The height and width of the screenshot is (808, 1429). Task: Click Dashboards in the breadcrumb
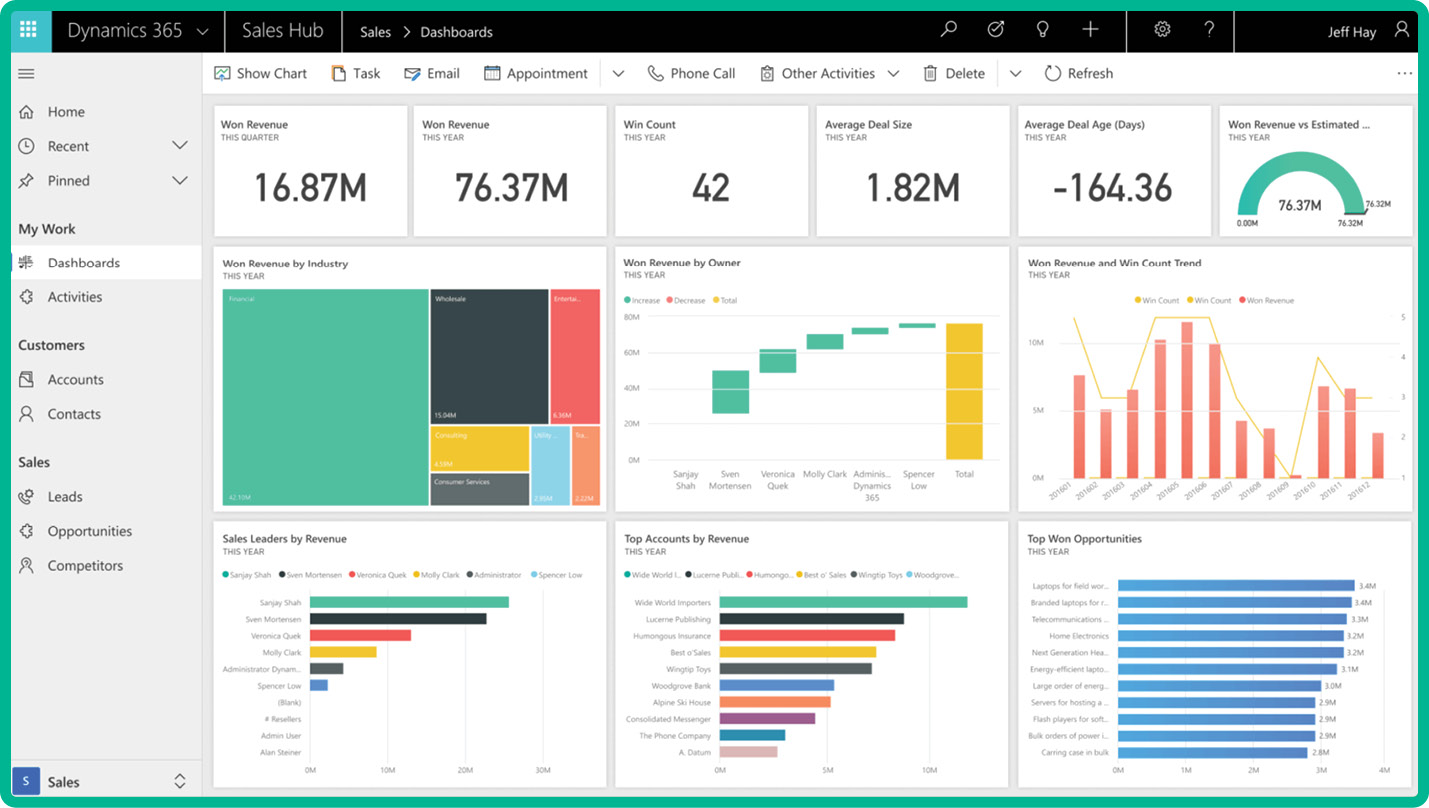click(456, 32)
